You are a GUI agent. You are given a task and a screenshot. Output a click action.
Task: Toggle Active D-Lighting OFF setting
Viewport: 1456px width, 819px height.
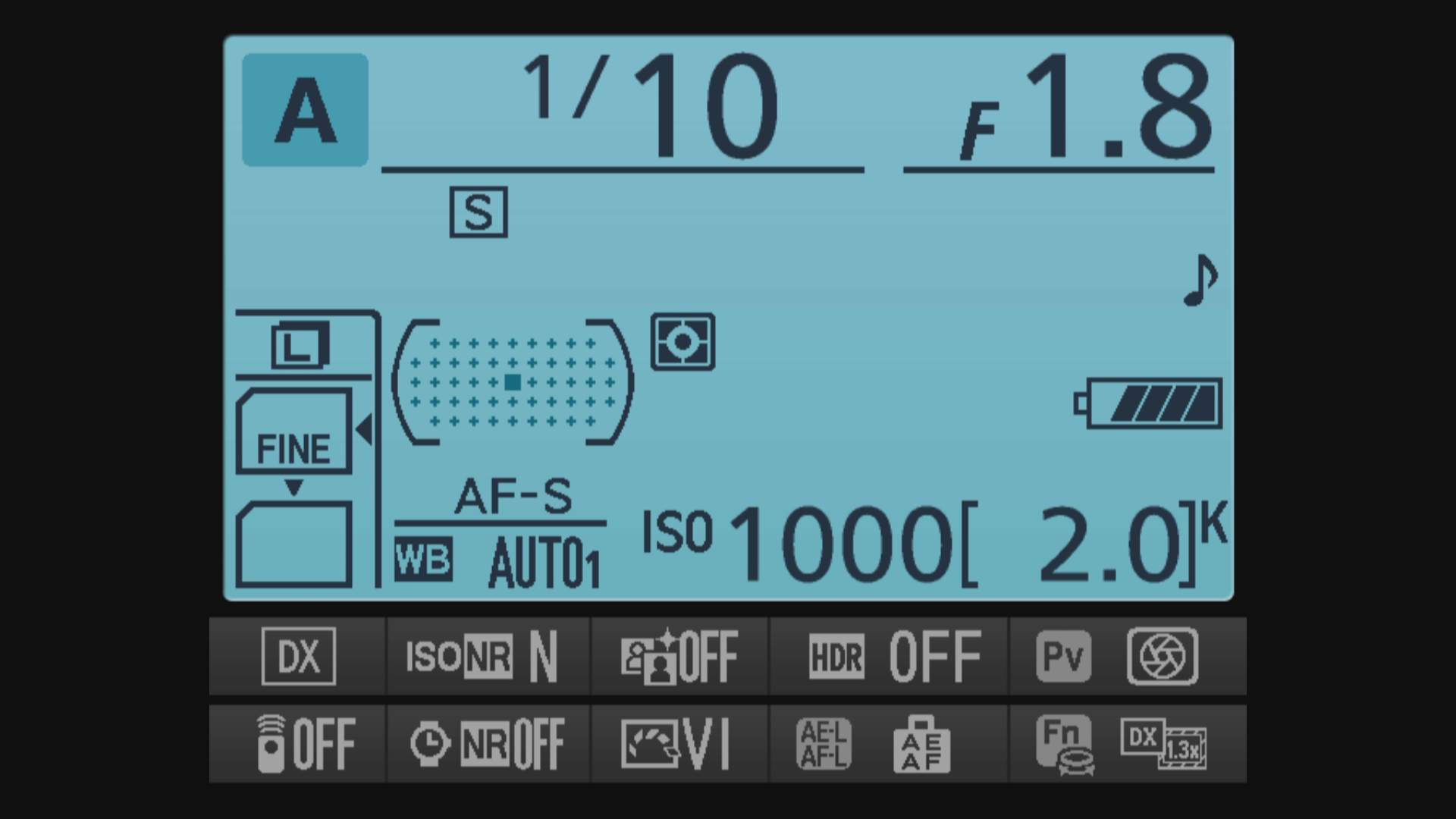679,657
